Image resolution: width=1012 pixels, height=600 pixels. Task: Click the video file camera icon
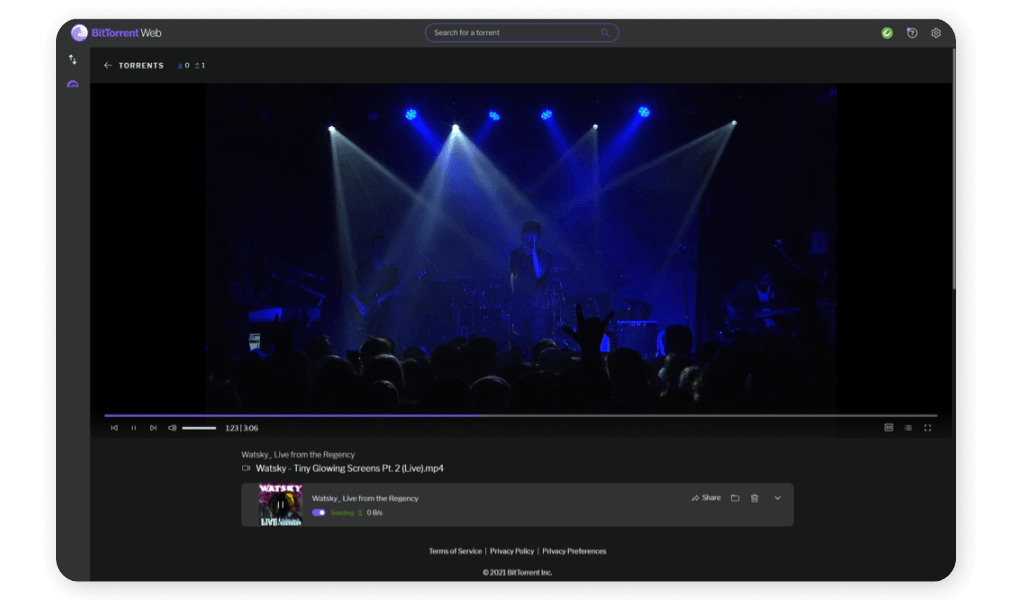tap(246, 468)
